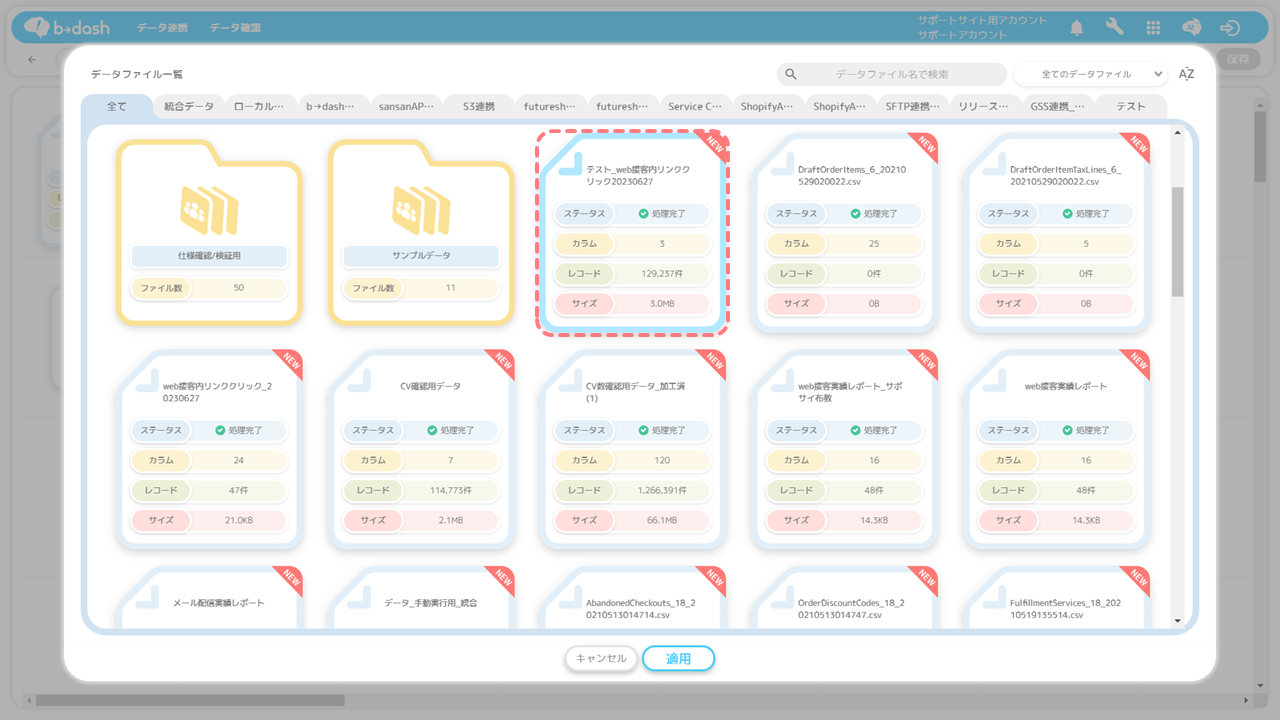Image resolution: width=1280 pixels, height=720 pixels.
Task: Click the 114,773件 record count
Action: coord(449,490)
